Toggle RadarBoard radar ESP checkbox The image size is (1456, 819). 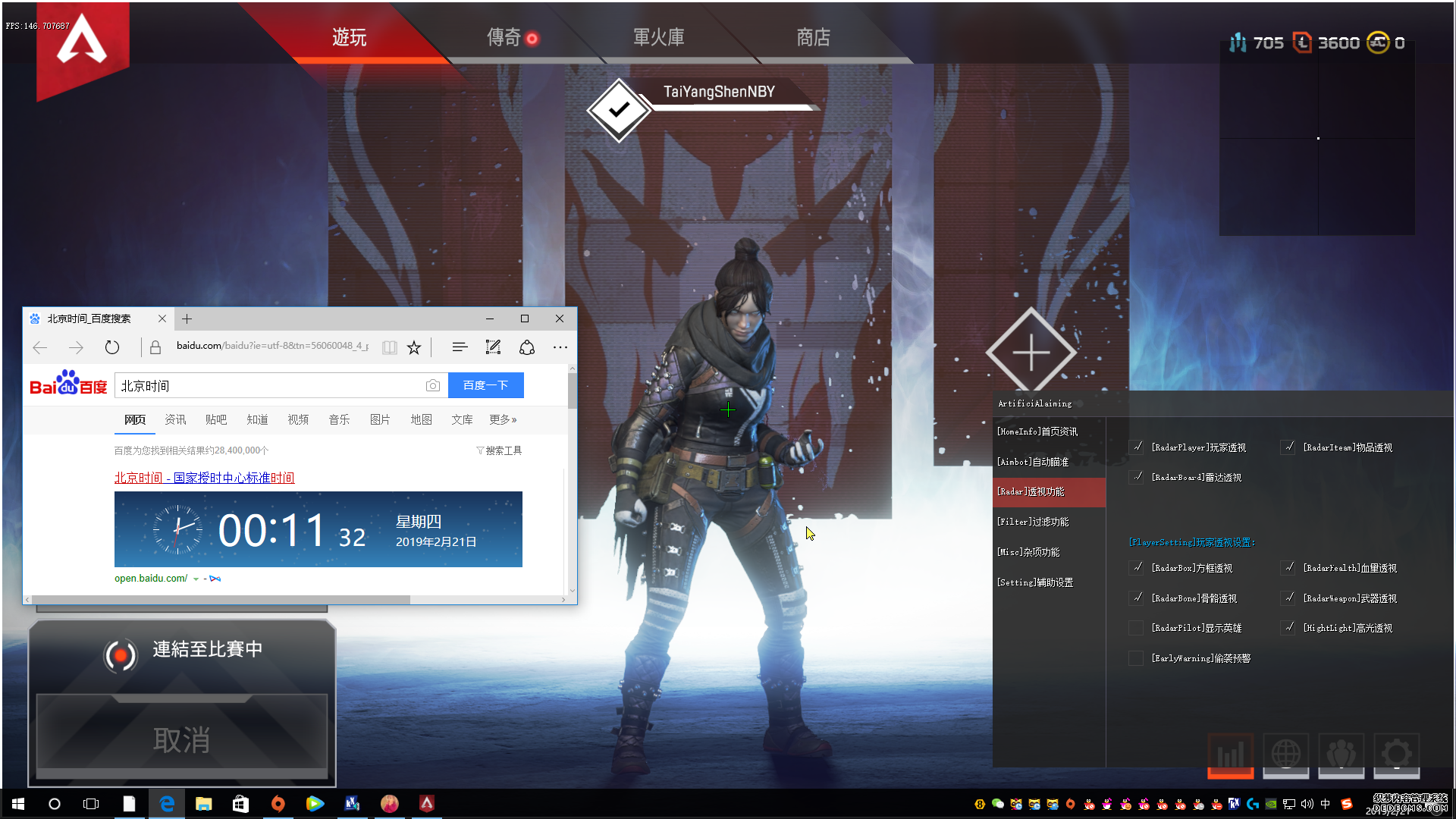coord(1137,477)
